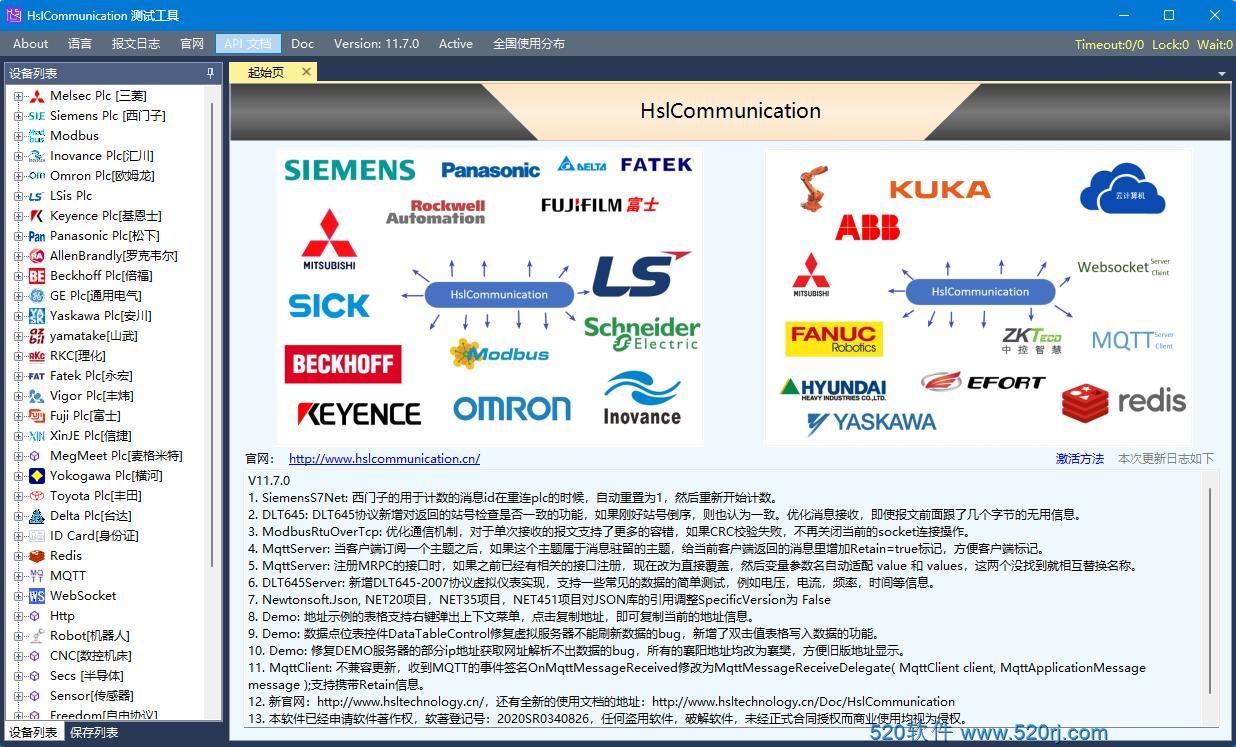This screenshot has height=747, width=1236.
Task: Click the yamatake icon
Action: click(x=37, y=336)
